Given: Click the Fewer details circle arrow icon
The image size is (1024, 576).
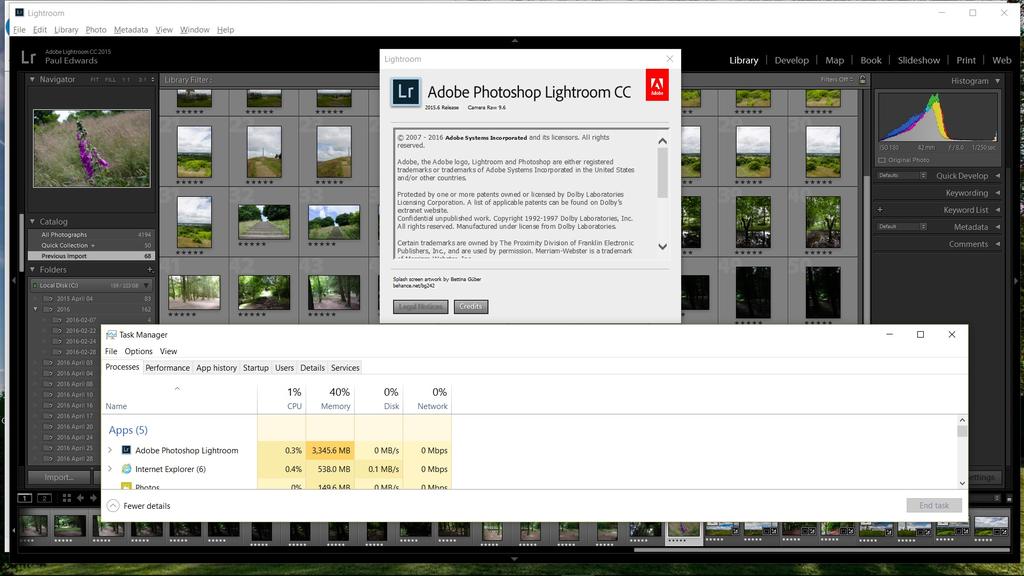Looking at the screenshot, I should coord(113,506).
